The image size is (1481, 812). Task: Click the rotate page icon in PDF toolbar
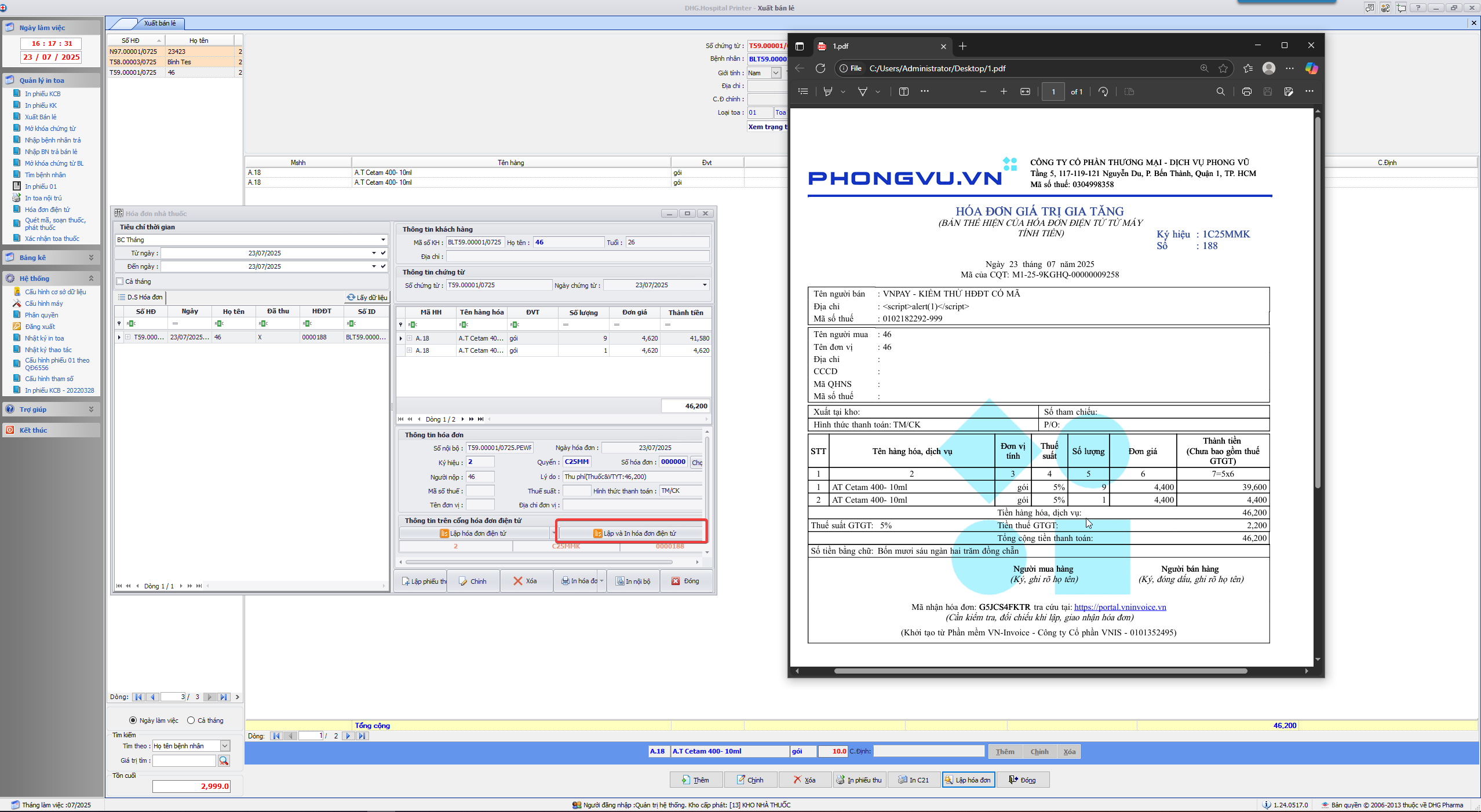(1103, 92)
